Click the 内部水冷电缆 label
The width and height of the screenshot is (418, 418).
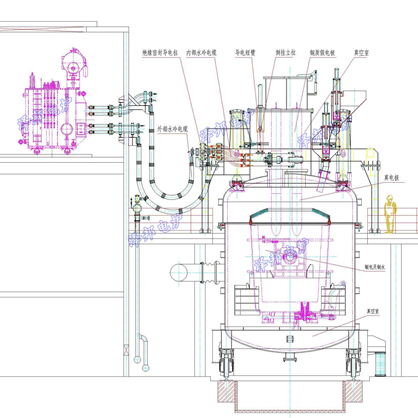click(x=201, y=53)
